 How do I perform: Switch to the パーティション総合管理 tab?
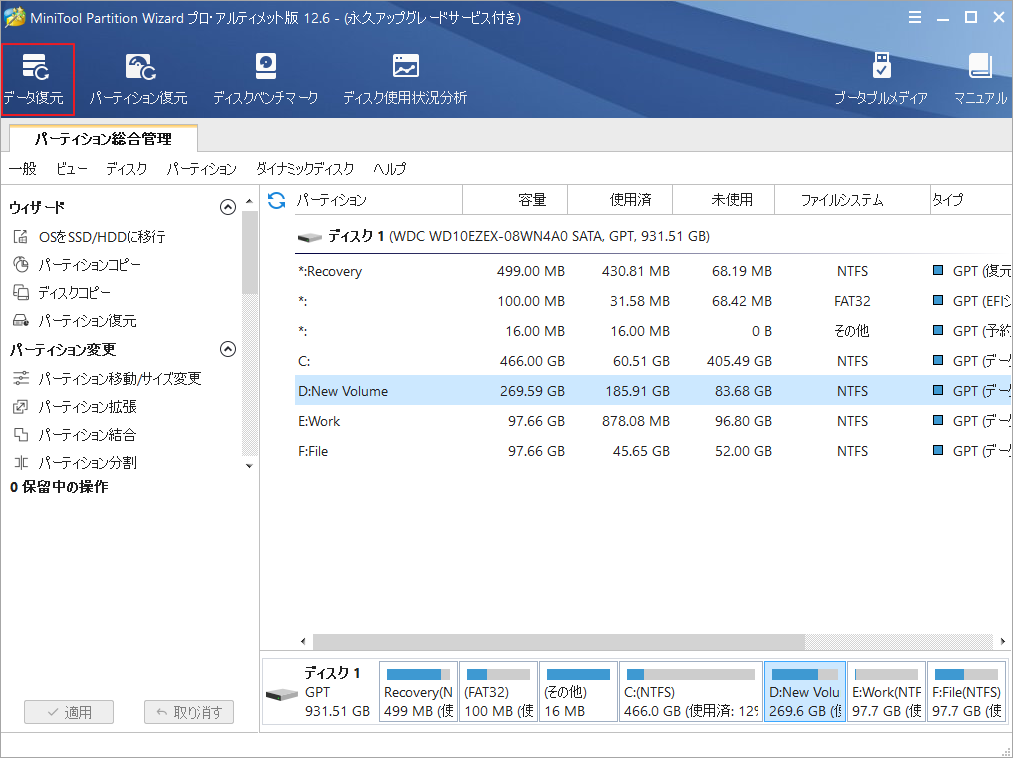102,140
